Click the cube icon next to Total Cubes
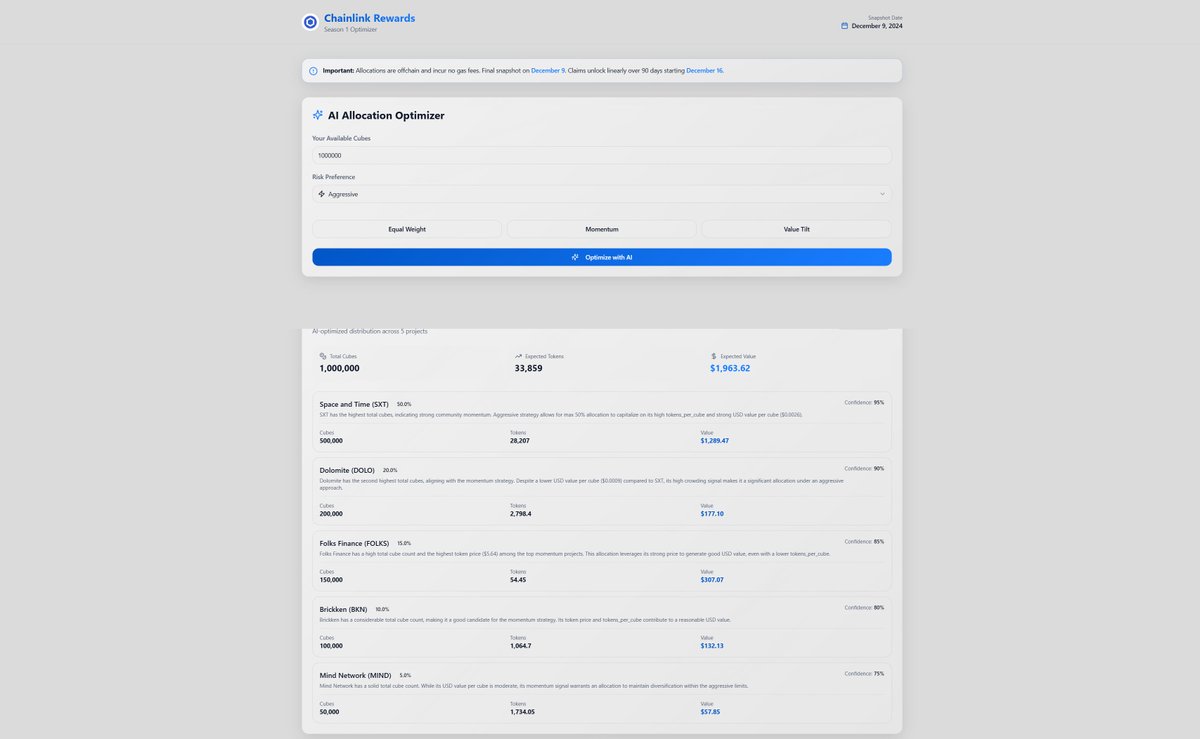This screenshot has width=1200, height=739. click(x=323, y=356)
